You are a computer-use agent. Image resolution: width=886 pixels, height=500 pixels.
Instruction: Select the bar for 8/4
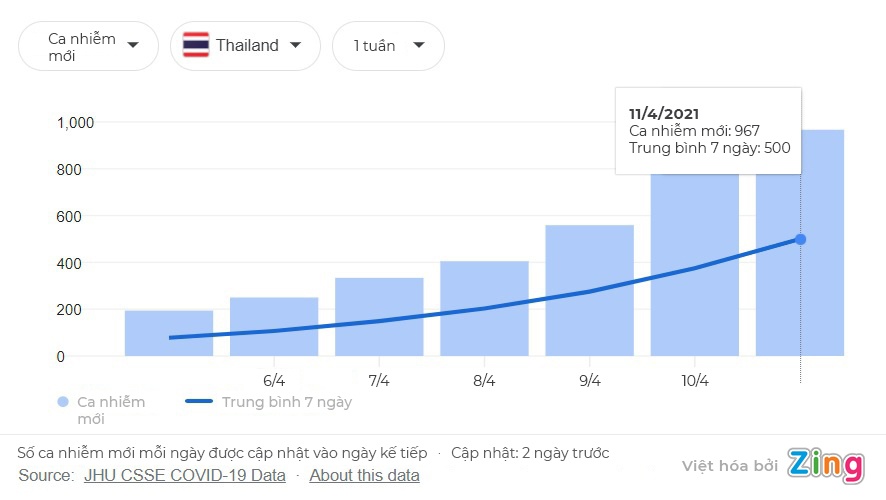click(x=484, y=308)
